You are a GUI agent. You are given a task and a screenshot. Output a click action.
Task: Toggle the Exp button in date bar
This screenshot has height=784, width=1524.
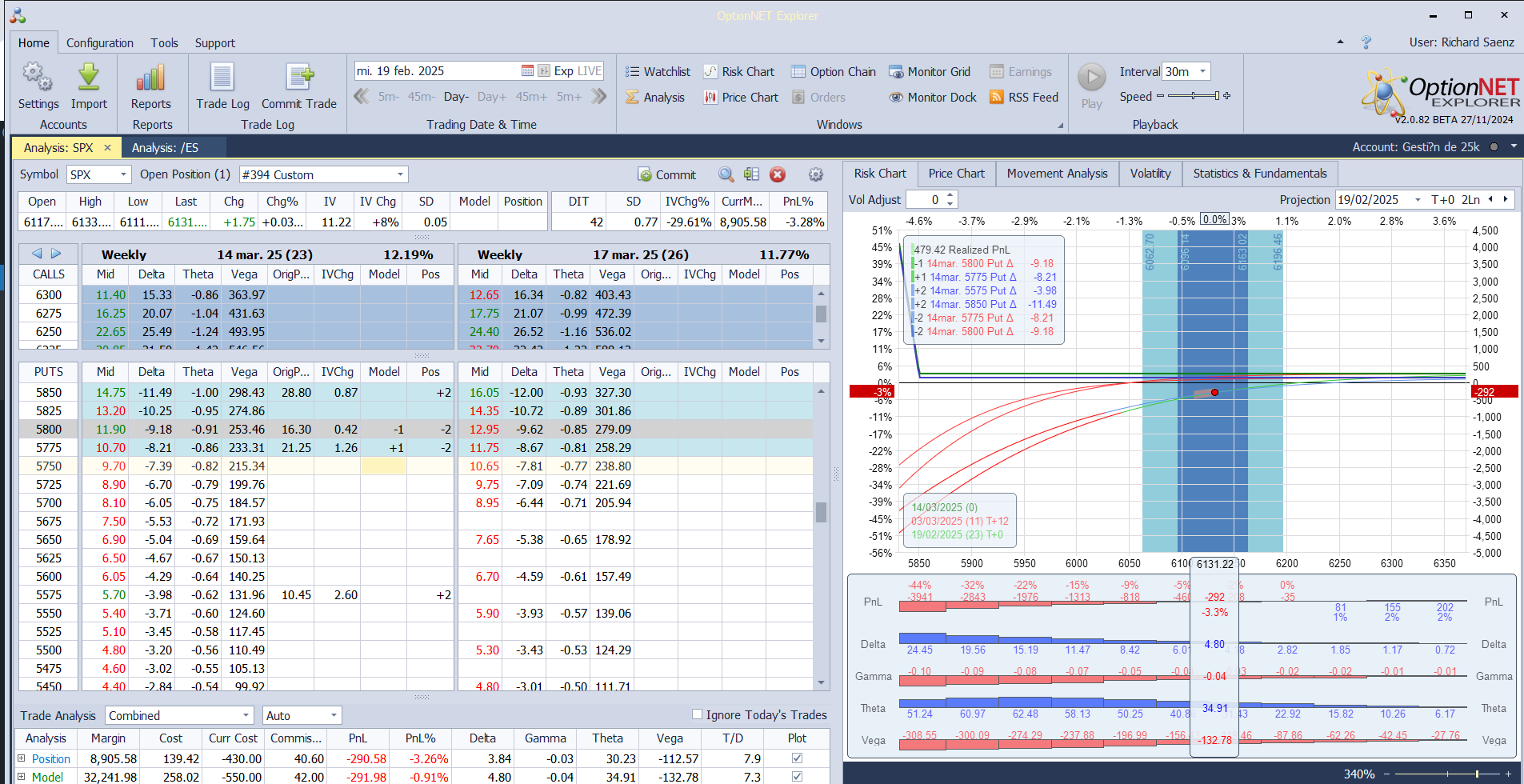coord(563,70)
